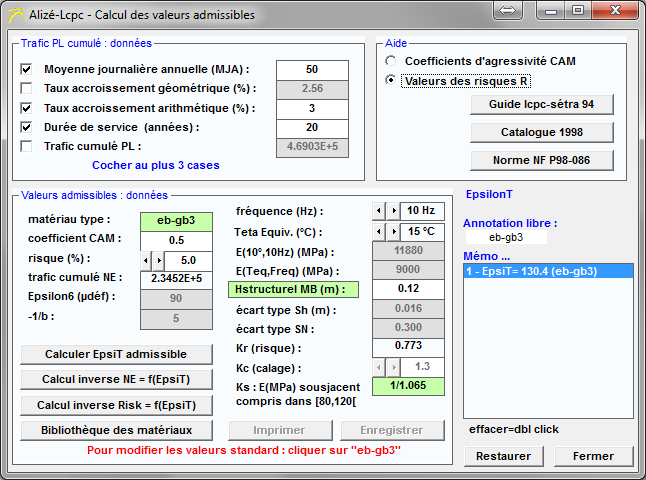
Task: Lower fréquence (Hz) with left arrow
Action: point(379,211)
